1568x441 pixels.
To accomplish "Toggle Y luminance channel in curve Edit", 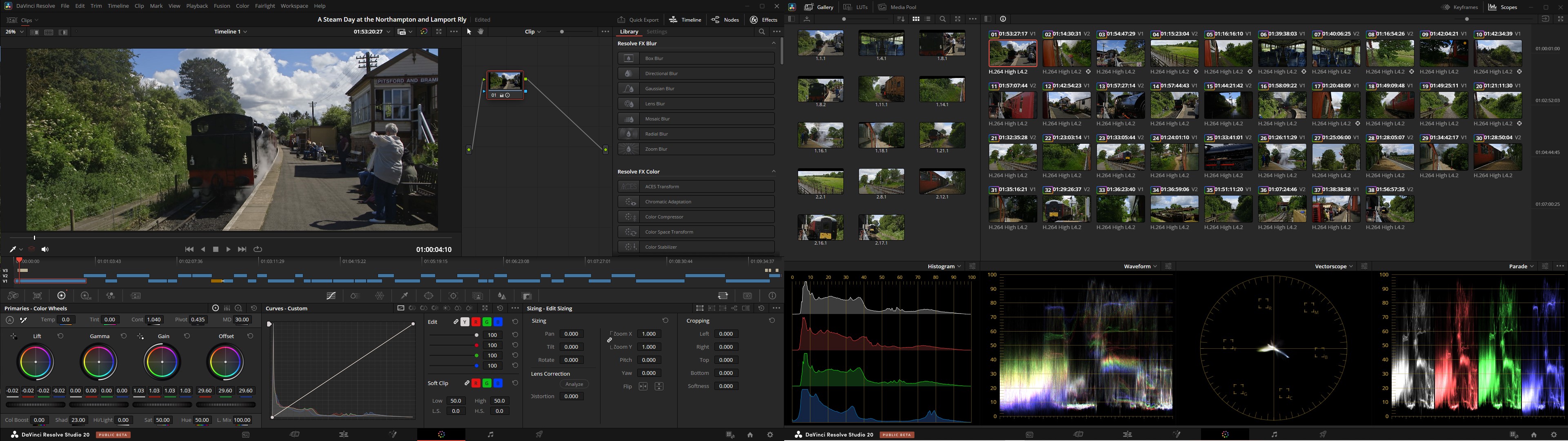I will (x=465, y=322).
